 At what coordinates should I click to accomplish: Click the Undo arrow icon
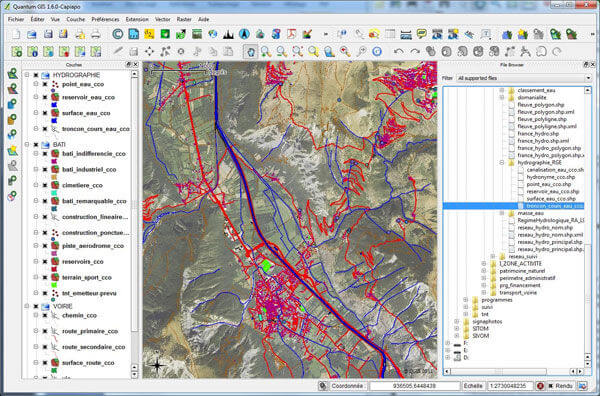coord(399,51)
